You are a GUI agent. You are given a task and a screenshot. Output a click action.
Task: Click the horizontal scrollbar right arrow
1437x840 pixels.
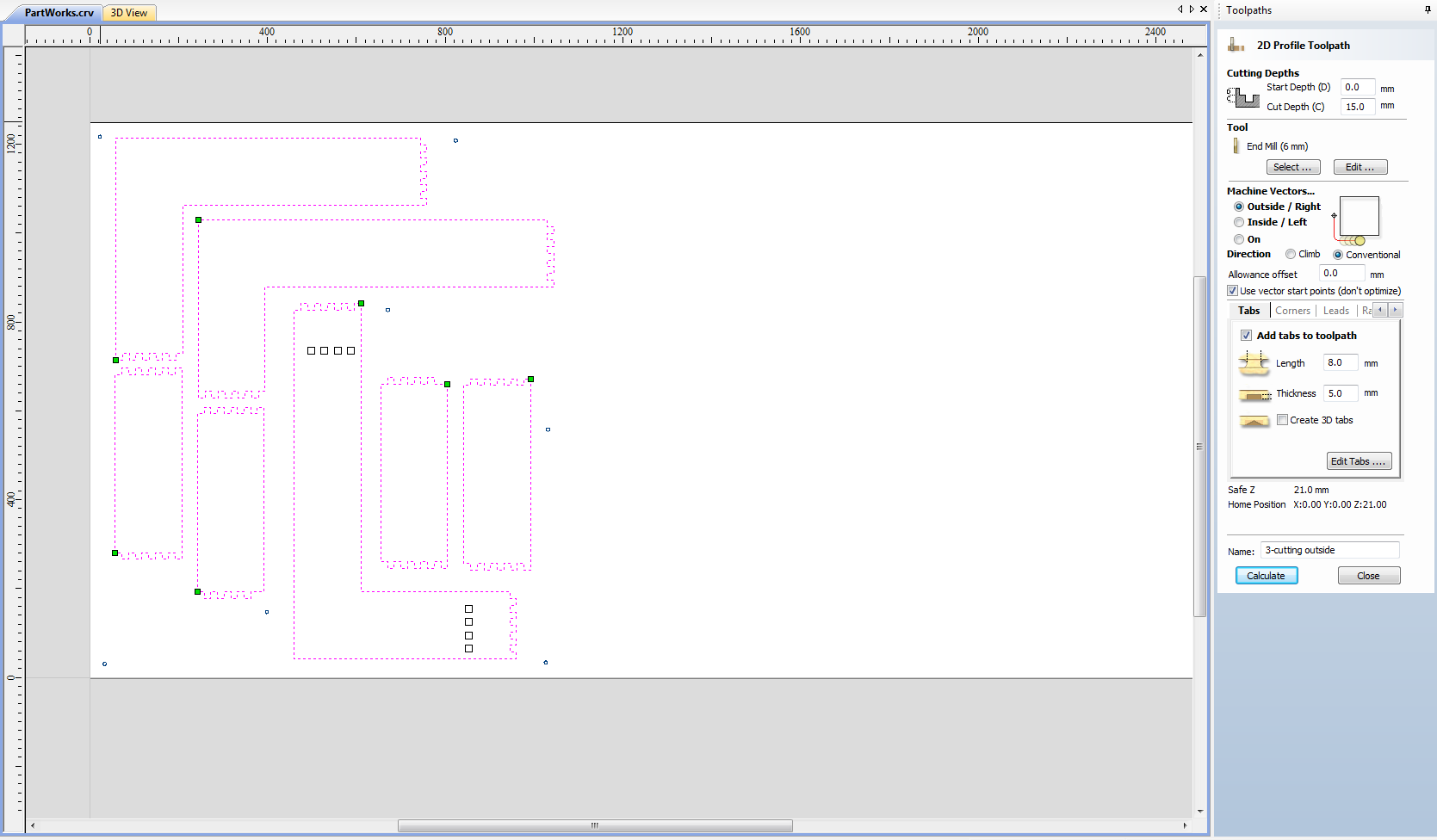tap(1185, 825)
